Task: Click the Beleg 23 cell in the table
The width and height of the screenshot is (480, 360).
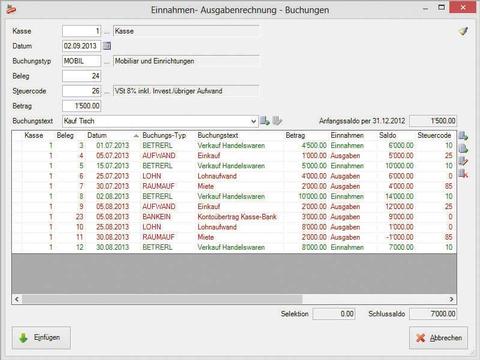Action: point(79,217)
